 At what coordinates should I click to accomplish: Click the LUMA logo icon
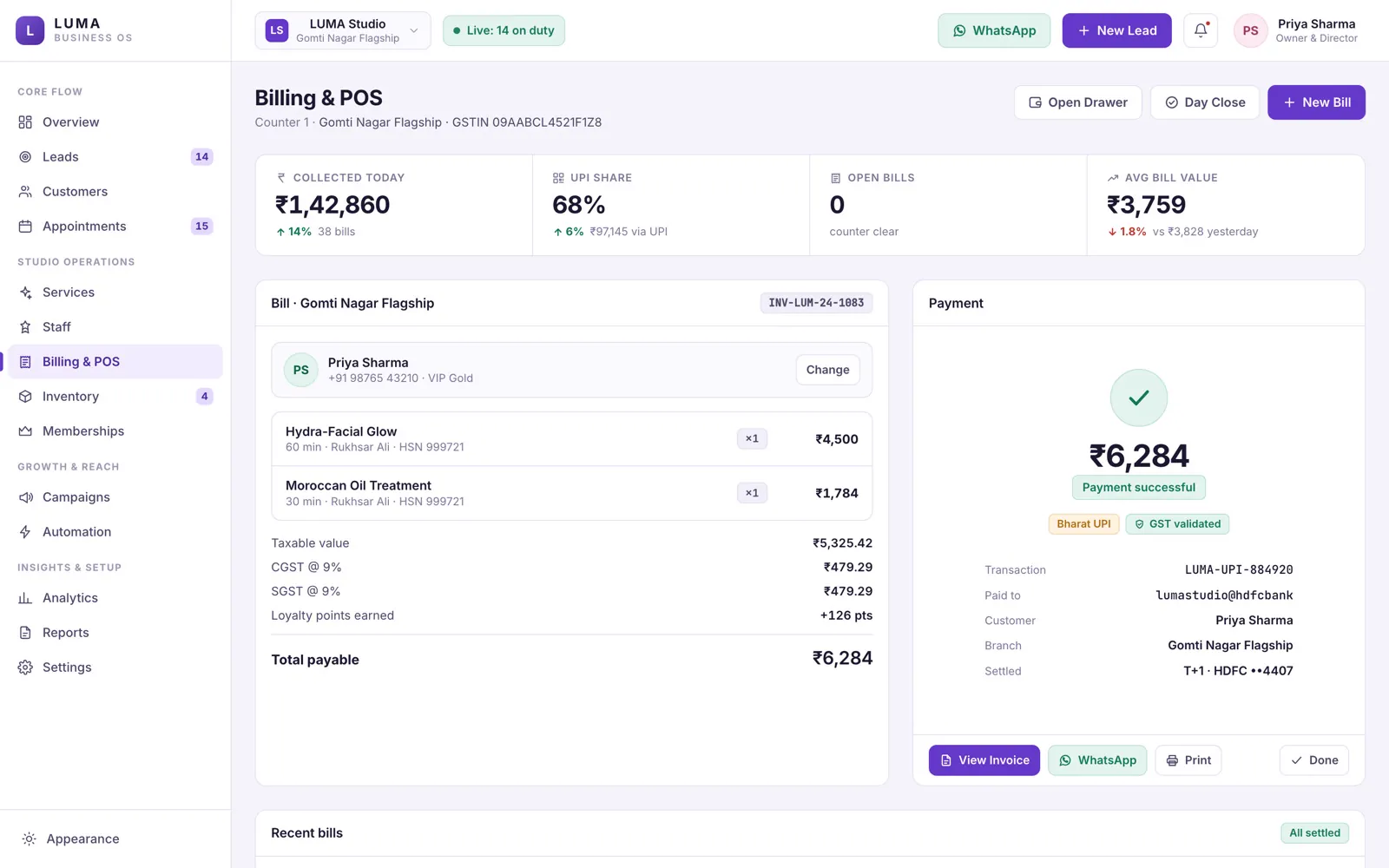pos(30,30)
